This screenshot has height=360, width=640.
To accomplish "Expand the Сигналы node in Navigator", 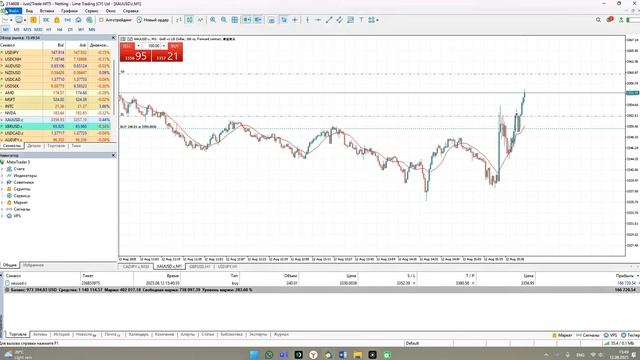I will click(x=2, y=209).
